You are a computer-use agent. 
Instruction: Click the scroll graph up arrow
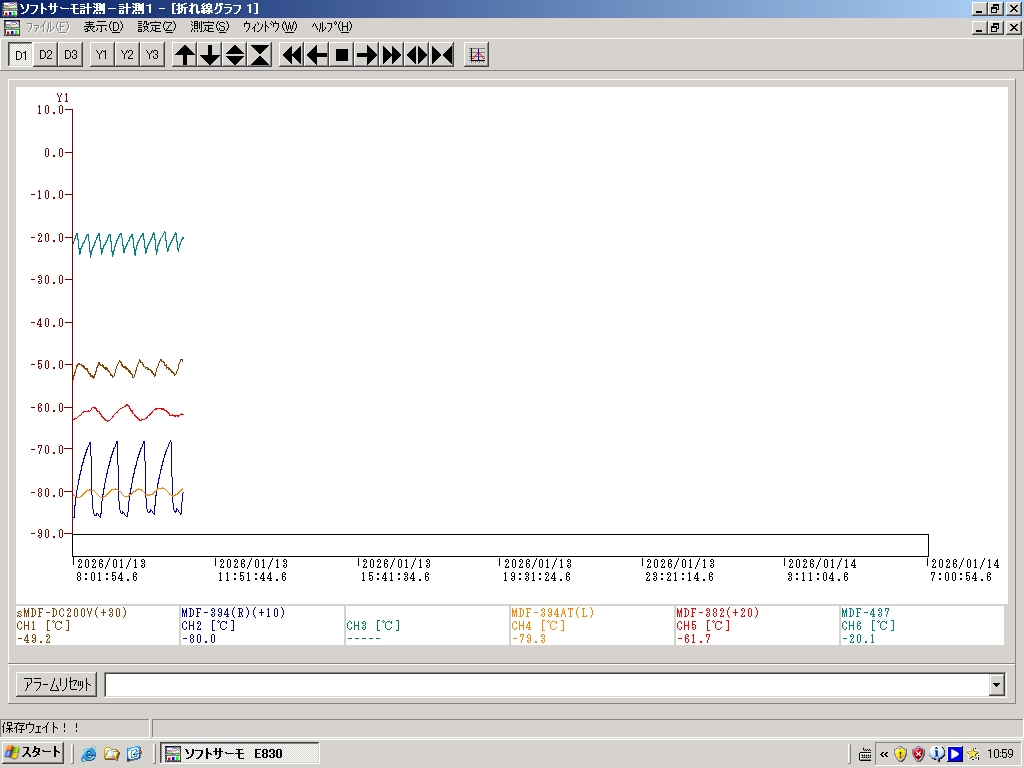click(x=185, y=55)
